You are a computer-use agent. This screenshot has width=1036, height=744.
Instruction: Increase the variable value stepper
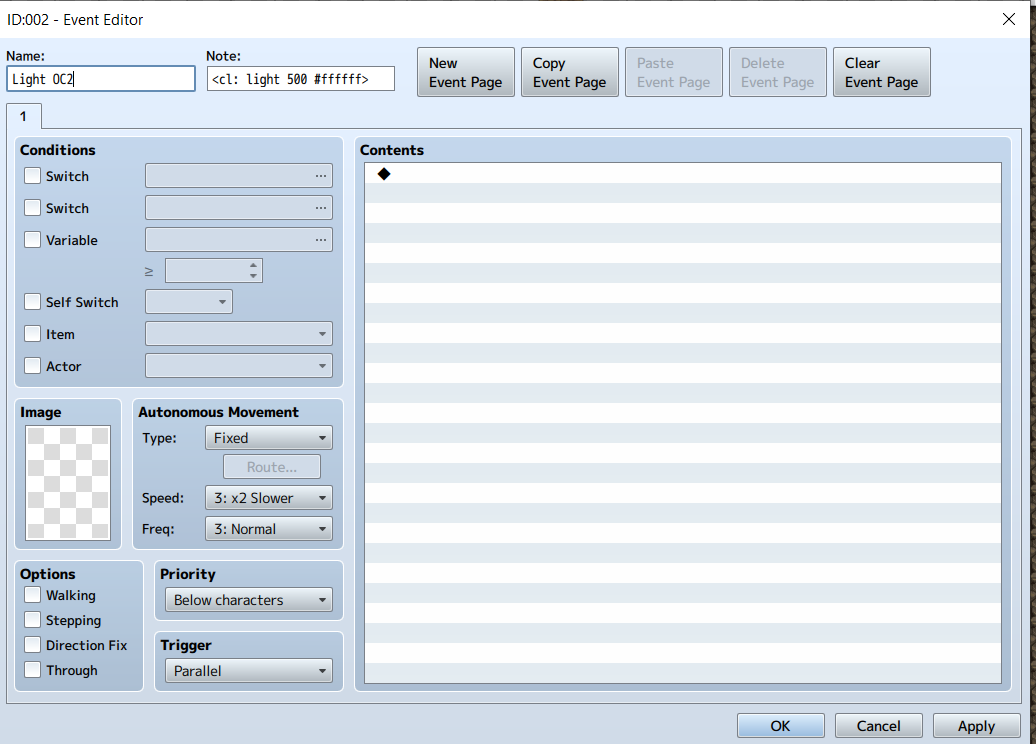click(254, 266)
